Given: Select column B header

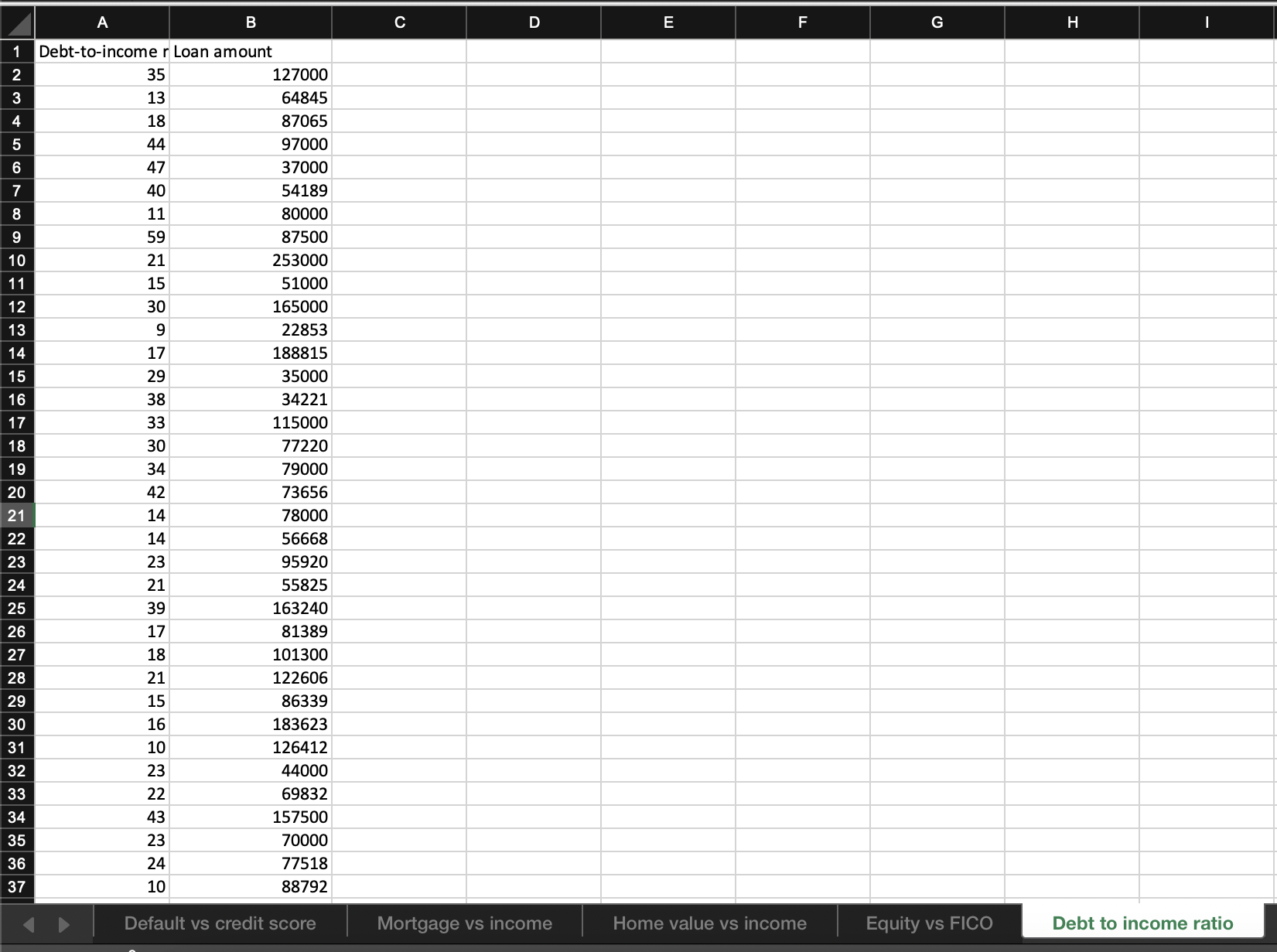Looking at the screenshot, I should tap(251, 22).
